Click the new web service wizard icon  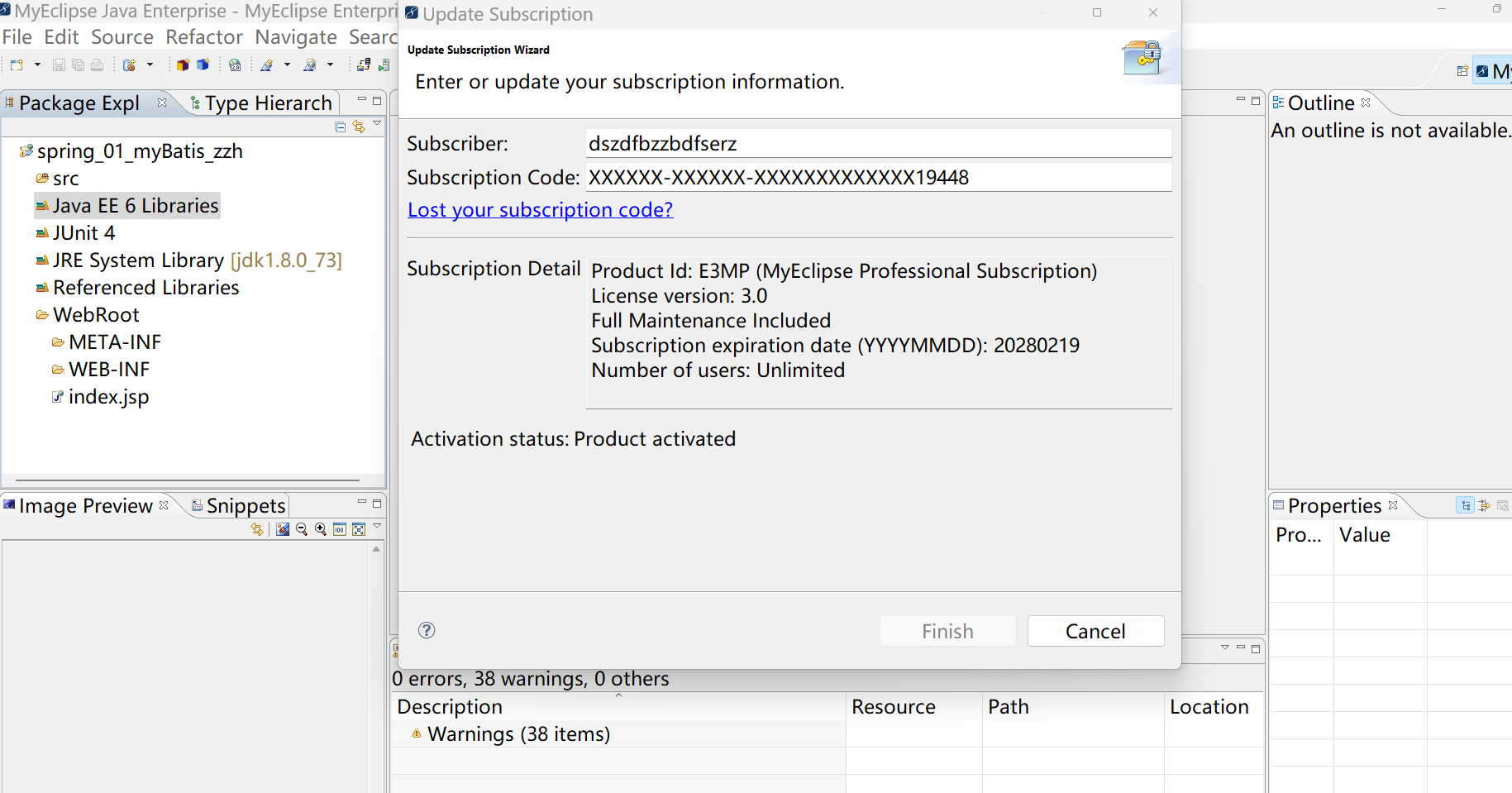(x=267, y=64)
